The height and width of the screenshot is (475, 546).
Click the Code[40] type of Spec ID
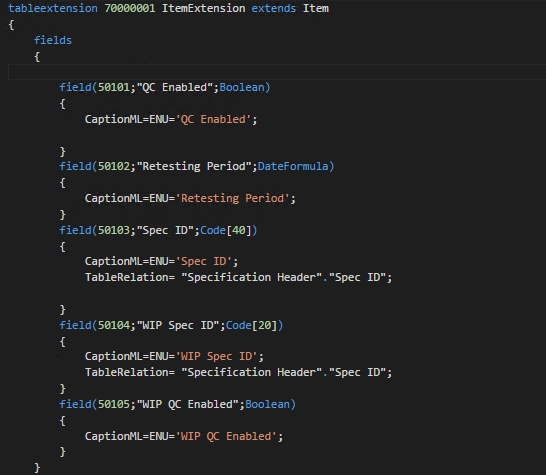pos(226,230)
